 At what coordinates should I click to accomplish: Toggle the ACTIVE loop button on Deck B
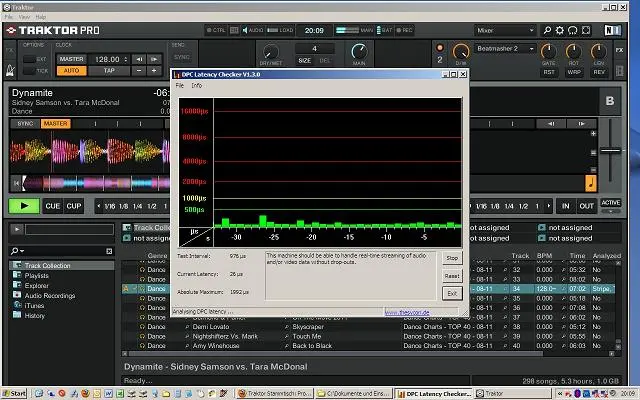[610, 203]
